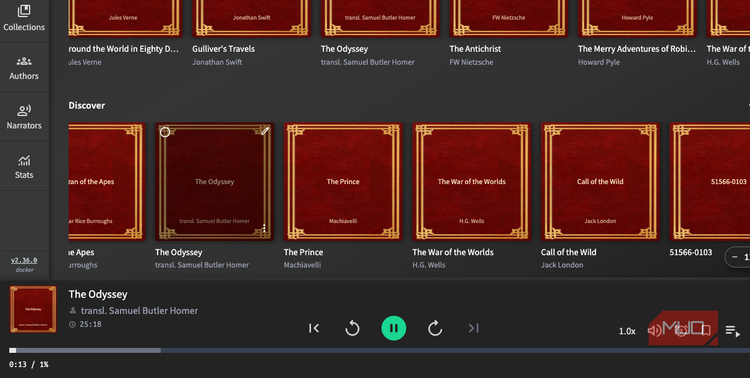Click the v2.36.0 version link
750x378 pixels.
click(24, 260)
